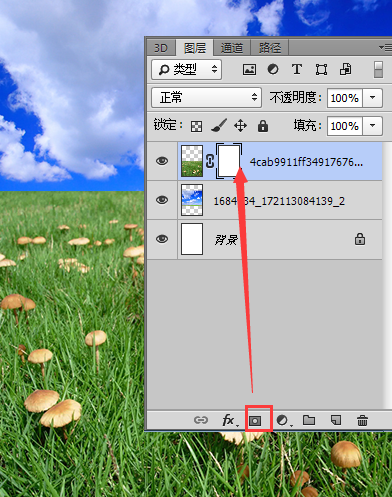Select the white layer mask thumbnail
Image resolution: width=392 pixels, height=497 pixels.
tap(229, 161)
